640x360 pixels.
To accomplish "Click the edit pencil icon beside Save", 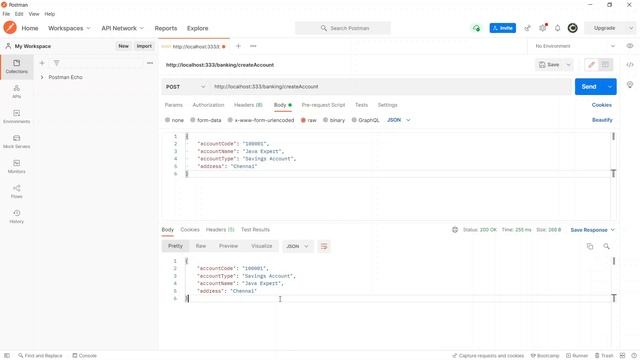I will (591, 64).
